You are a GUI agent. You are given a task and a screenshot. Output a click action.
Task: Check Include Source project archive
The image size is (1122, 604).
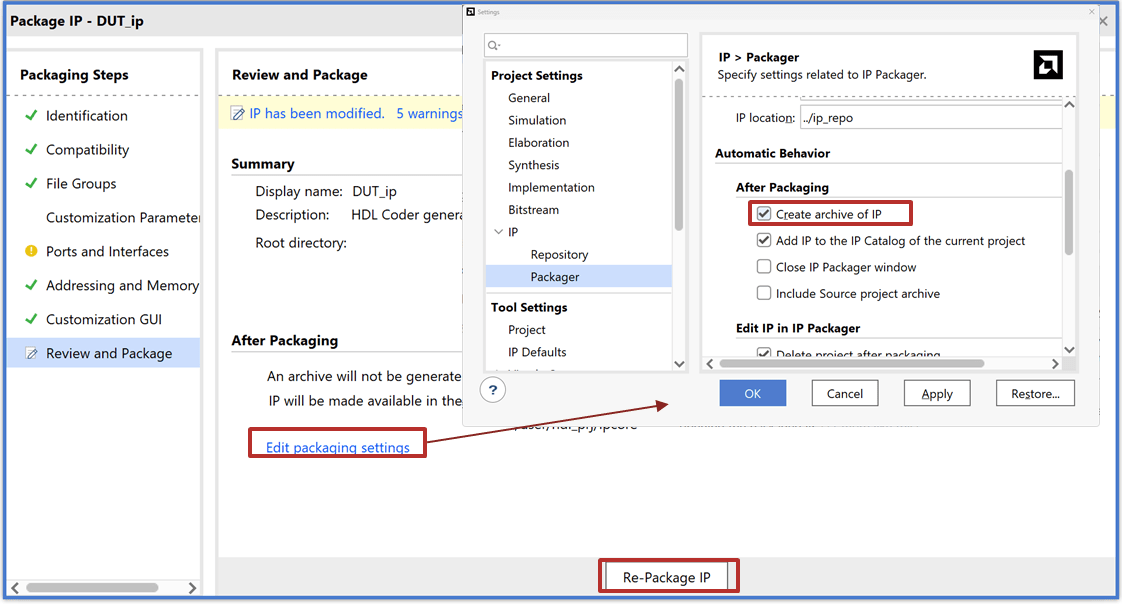pyautogui.click(x=764, y=294)
